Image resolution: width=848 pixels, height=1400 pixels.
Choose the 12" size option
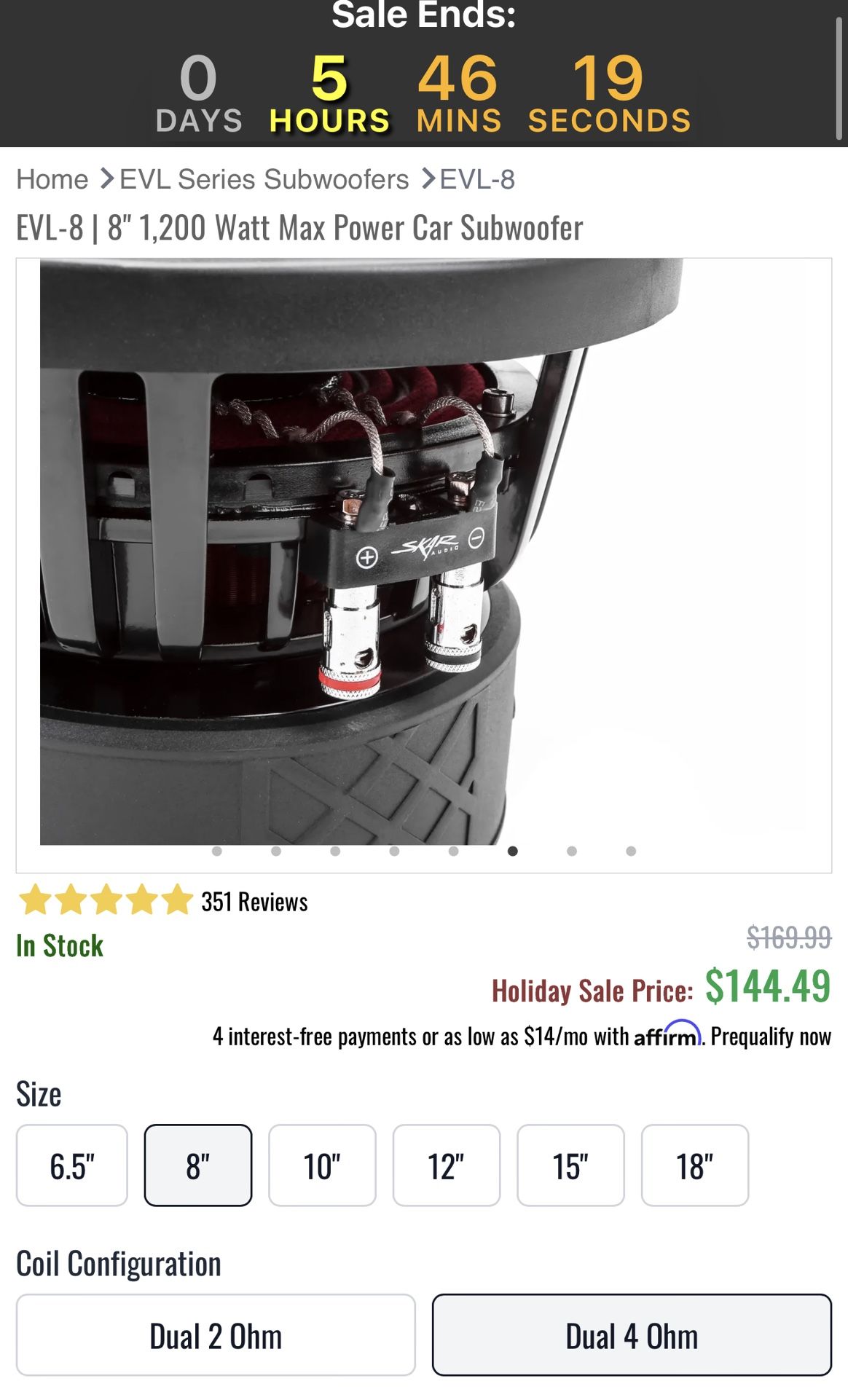447,1165
